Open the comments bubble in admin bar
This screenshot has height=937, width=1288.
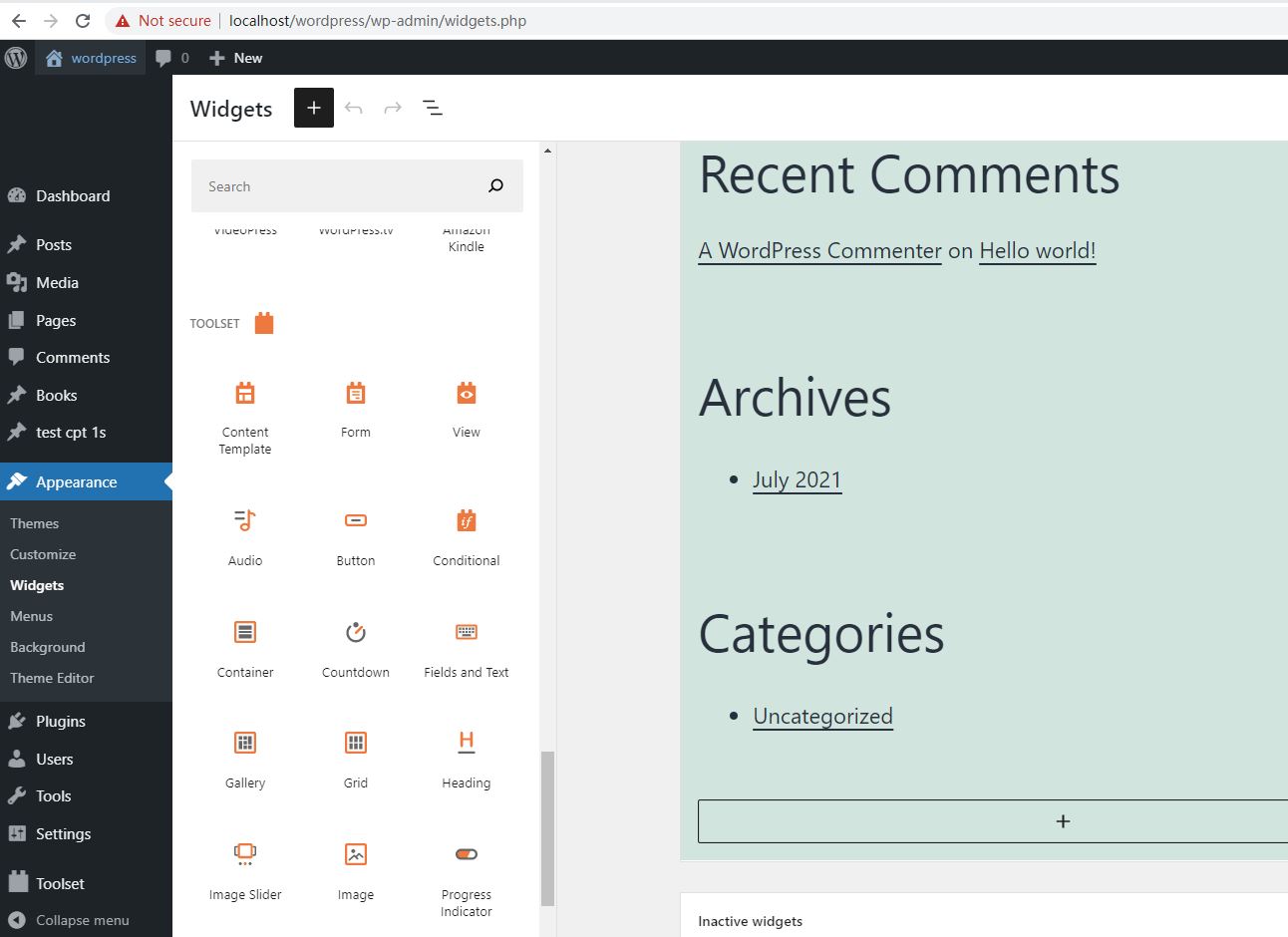172,58
